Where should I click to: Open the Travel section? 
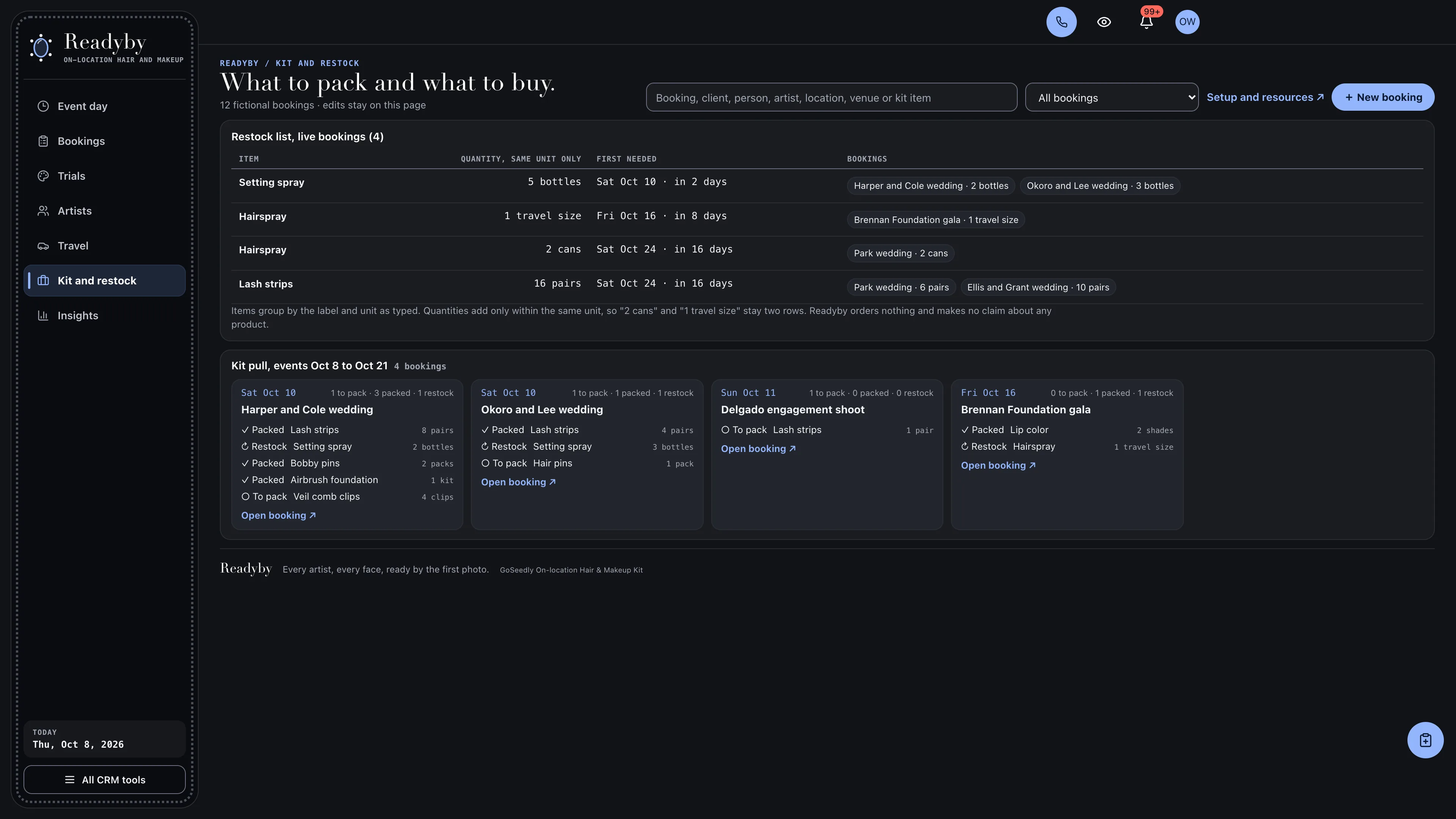coord(105,246)
